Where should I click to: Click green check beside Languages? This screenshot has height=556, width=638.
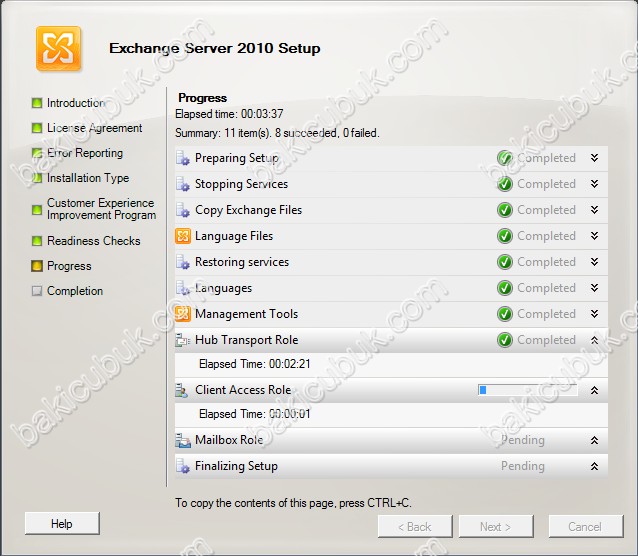[505, 288]
